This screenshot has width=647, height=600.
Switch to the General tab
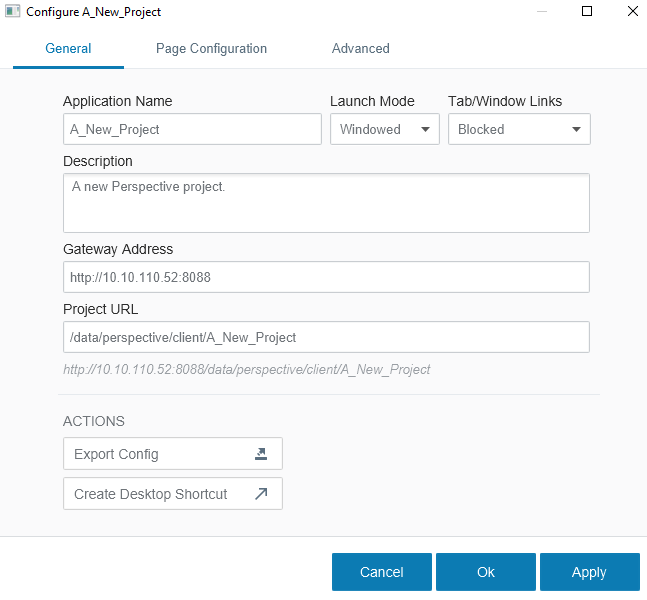click(68, 49)
